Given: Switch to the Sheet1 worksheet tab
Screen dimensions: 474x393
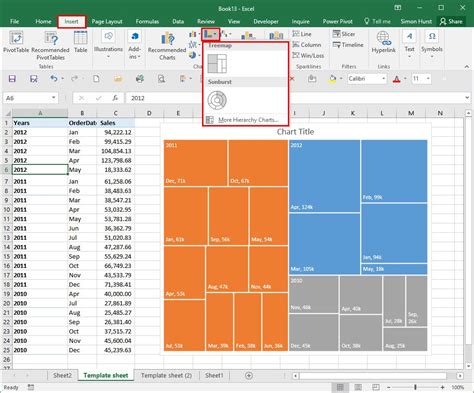Looking at the screenshot, I should tap(214, 376).
